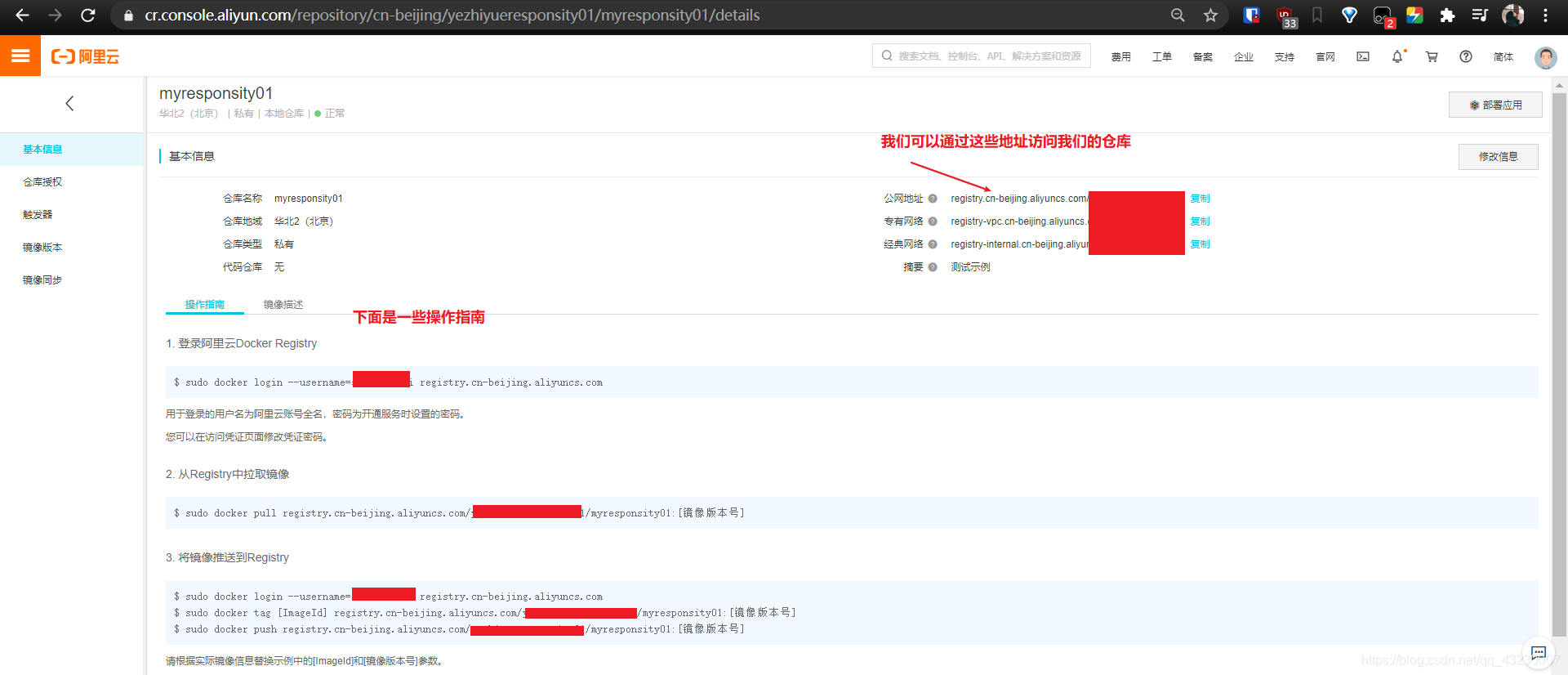
Task: Open 镜像同步 in the sidebar
Action: pos(72,280)
